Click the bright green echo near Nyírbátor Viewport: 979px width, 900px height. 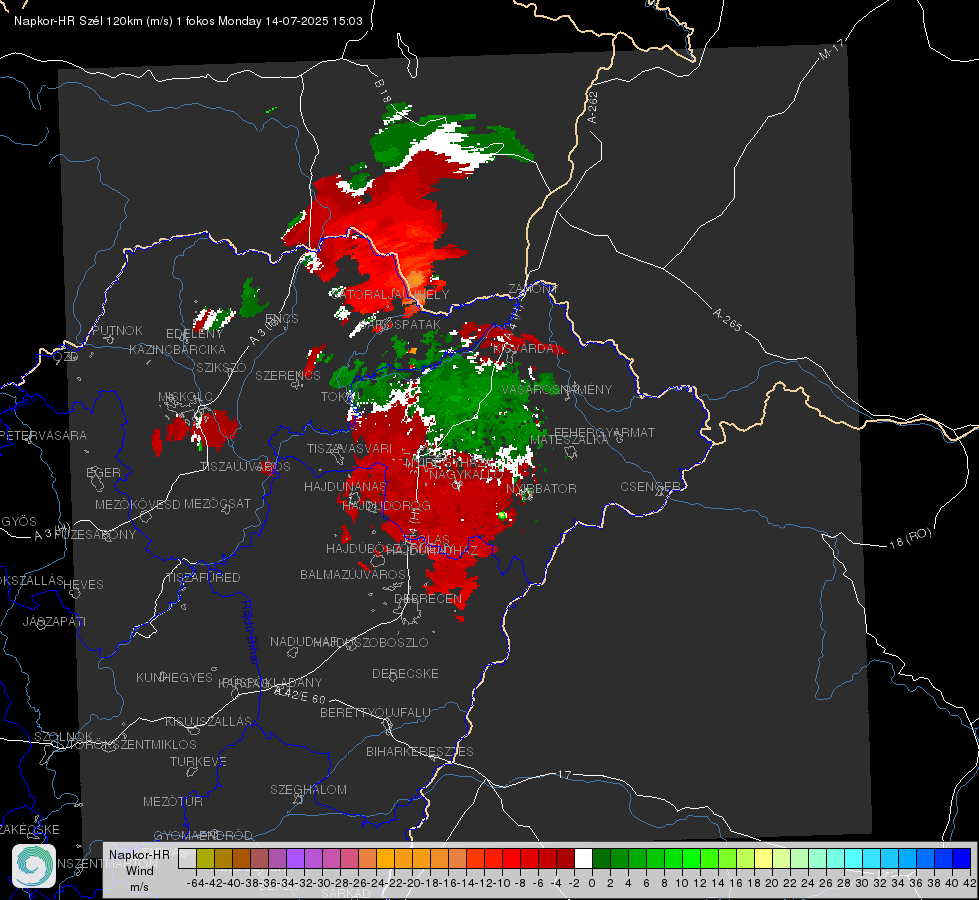502,515
